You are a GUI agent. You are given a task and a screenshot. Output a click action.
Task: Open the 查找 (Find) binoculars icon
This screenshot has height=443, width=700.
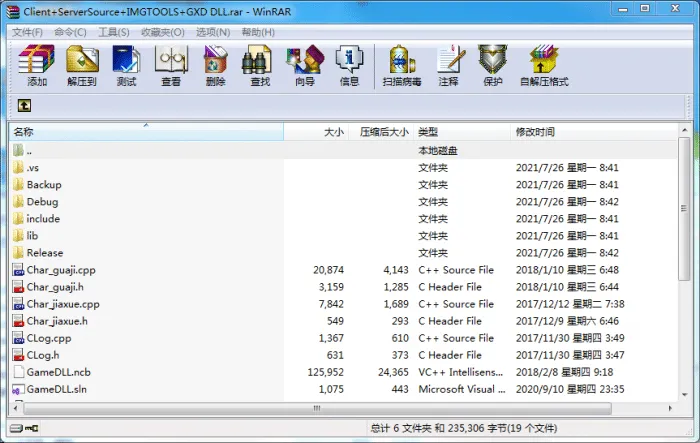pos(260,65)
